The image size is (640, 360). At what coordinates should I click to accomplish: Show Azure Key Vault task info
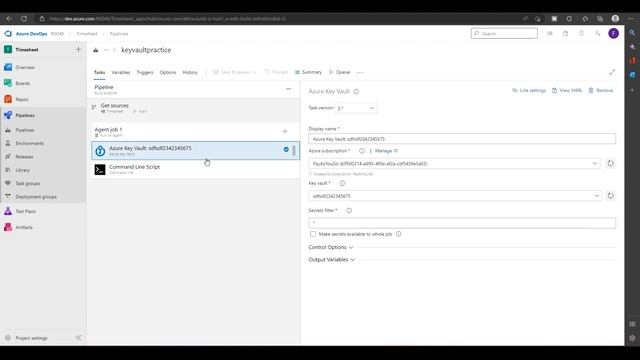click(356, 91)
